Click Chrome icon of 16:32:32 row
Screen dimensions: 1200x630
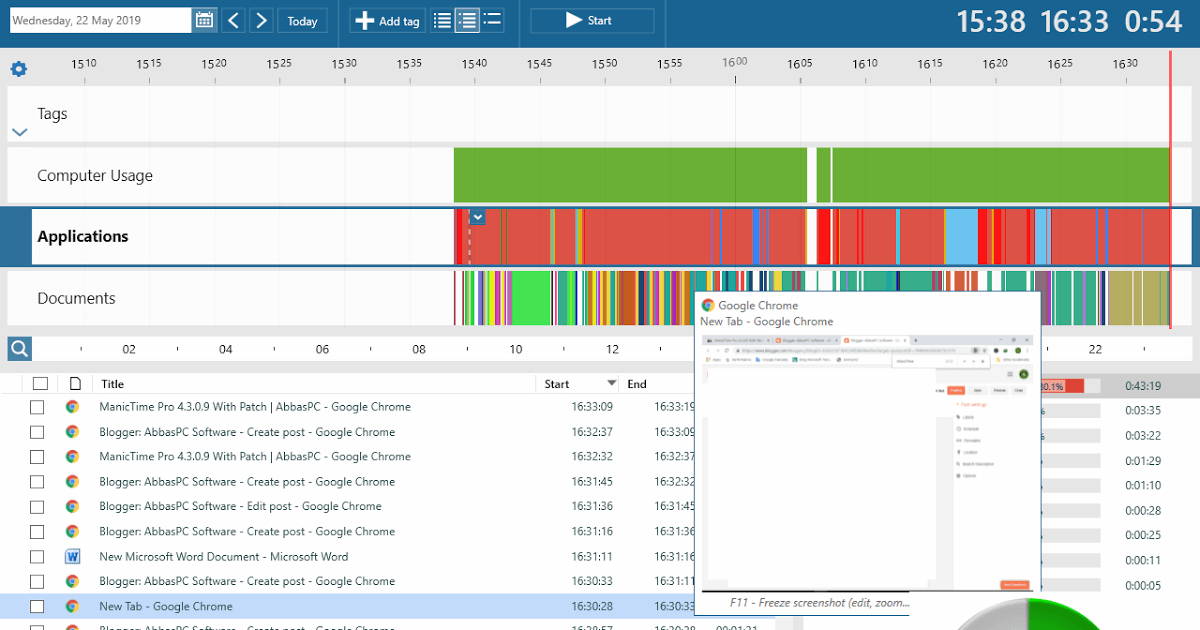(72, 457)
